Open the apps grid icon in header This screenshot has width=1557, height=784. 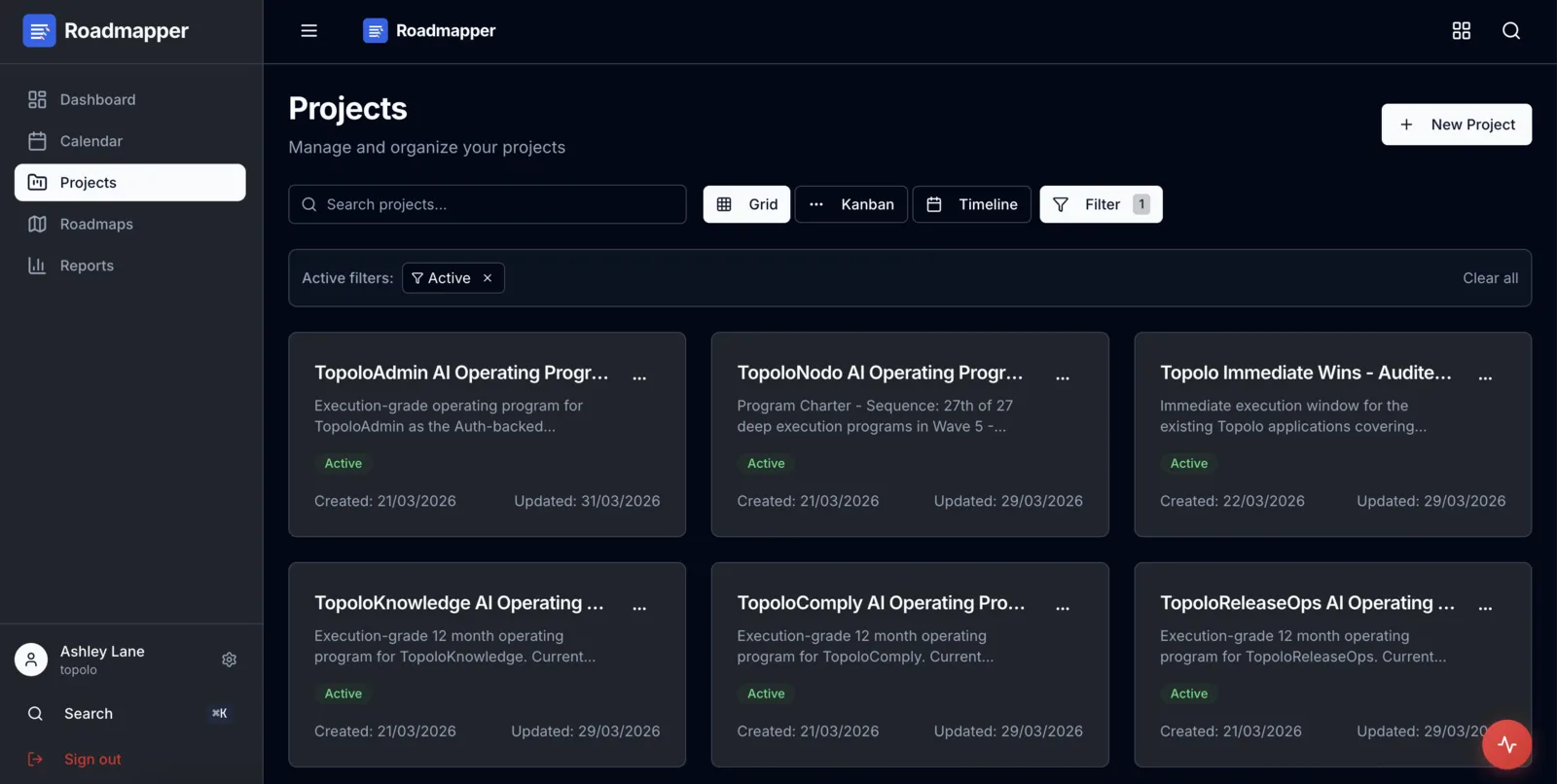point(1461,31)
